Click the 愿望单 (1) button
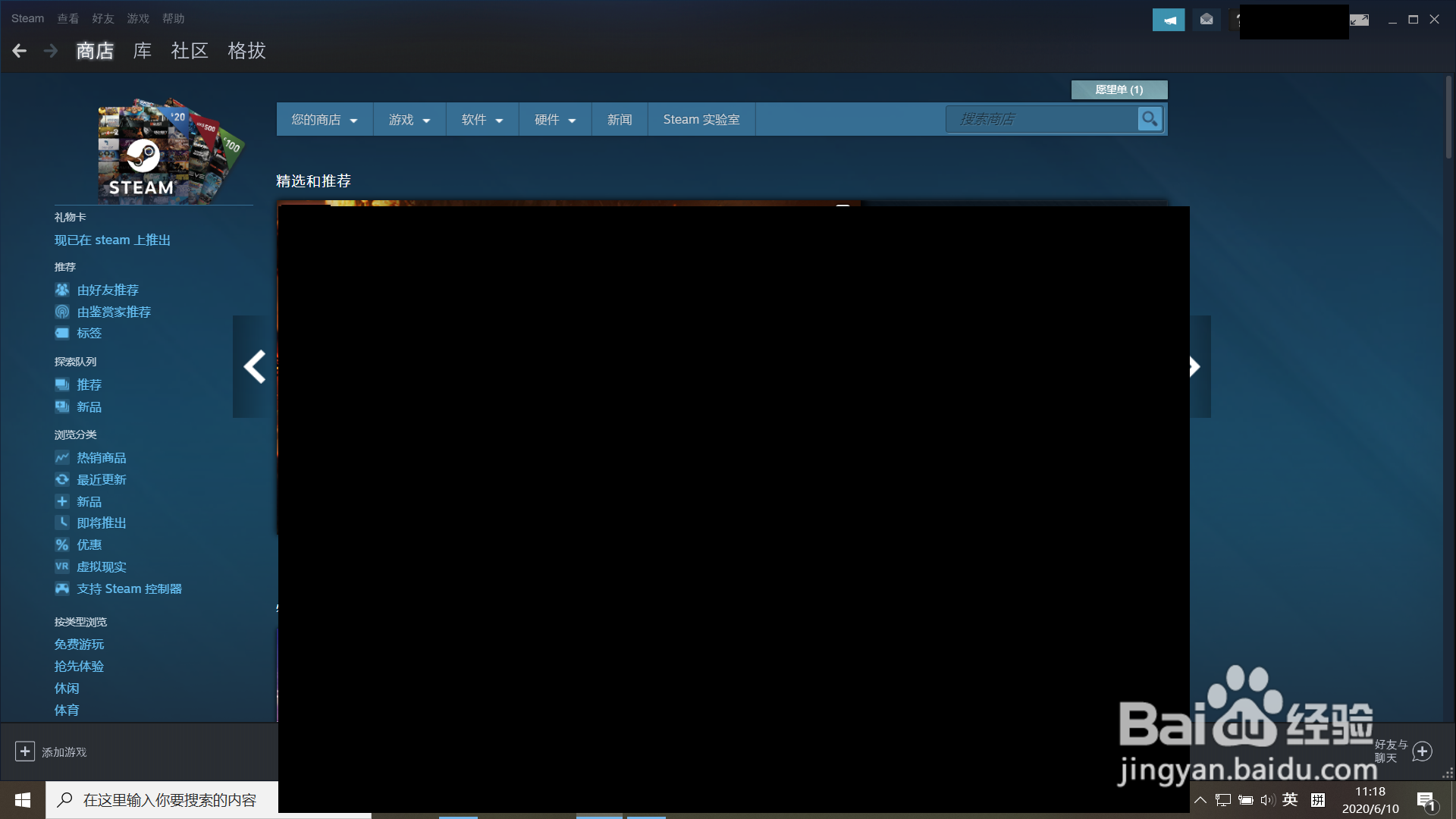 tap(1119, 89)
